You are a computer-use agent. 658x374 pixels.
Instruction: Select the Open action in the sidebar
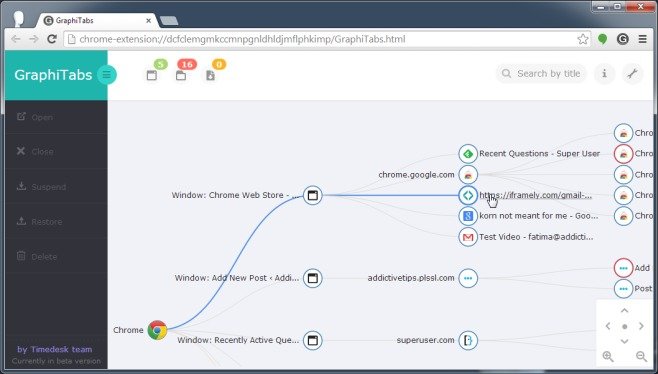[x=56, y=117]
